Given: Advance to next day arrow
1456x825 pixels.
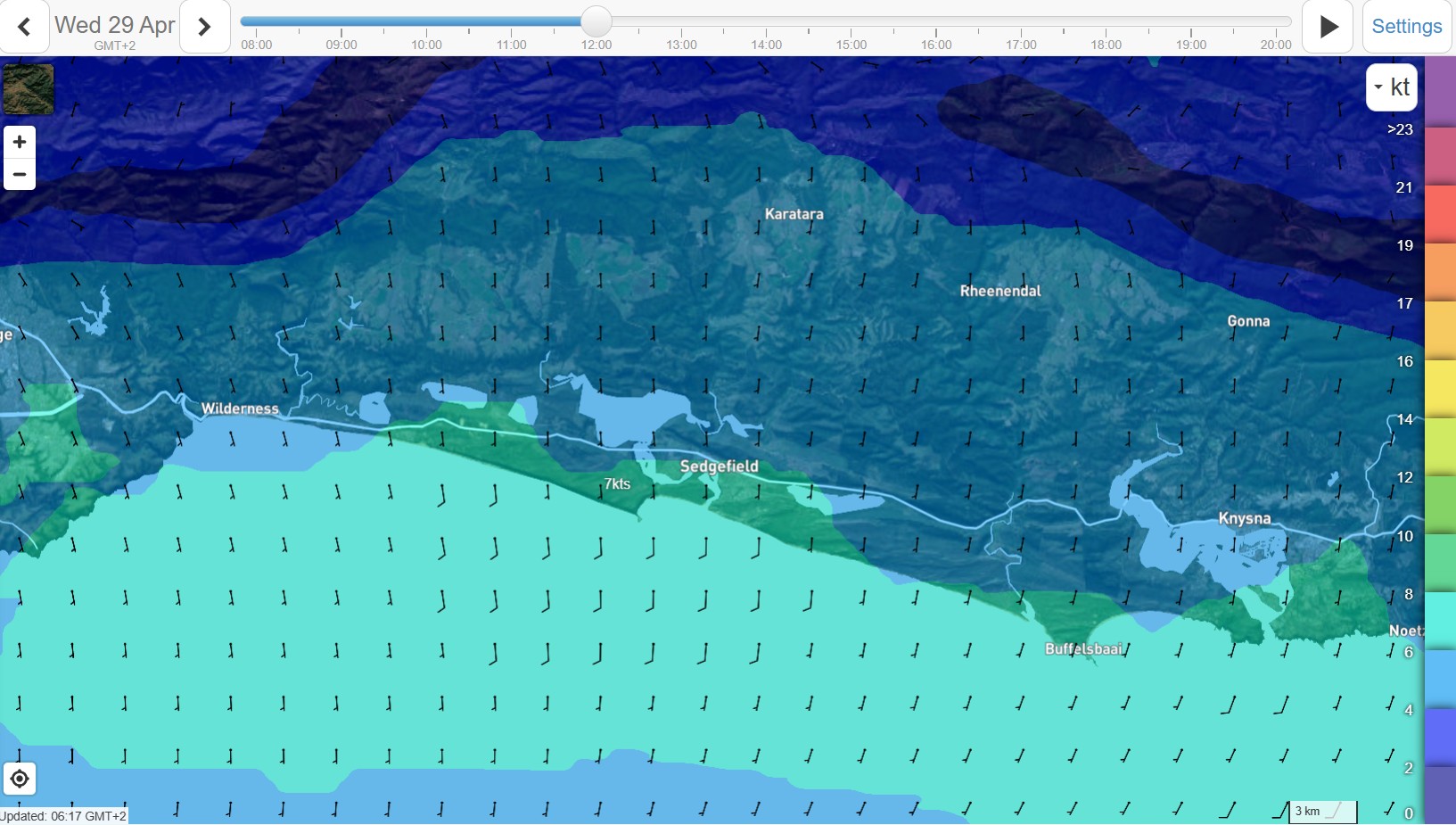Looking at the screenshot, I should [204, 27].
